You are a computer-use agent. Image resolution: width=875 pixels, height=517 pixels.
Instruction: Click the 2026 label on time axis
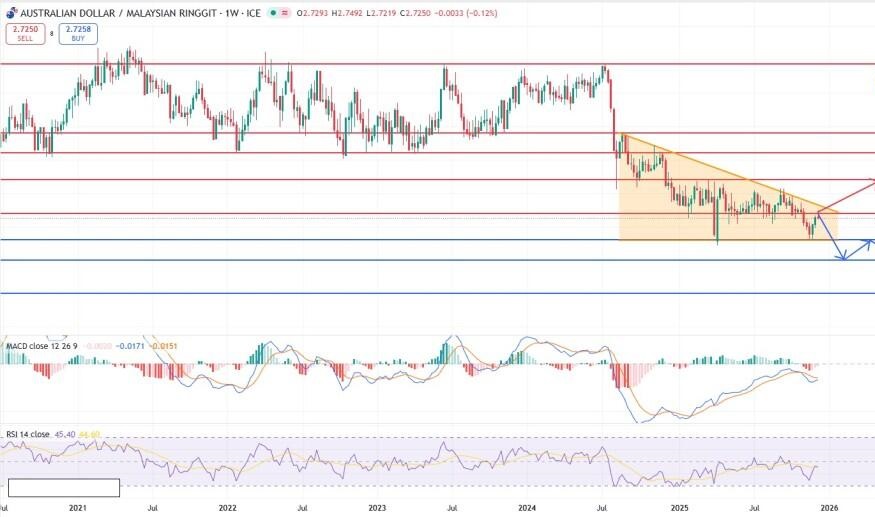(829, 507)
